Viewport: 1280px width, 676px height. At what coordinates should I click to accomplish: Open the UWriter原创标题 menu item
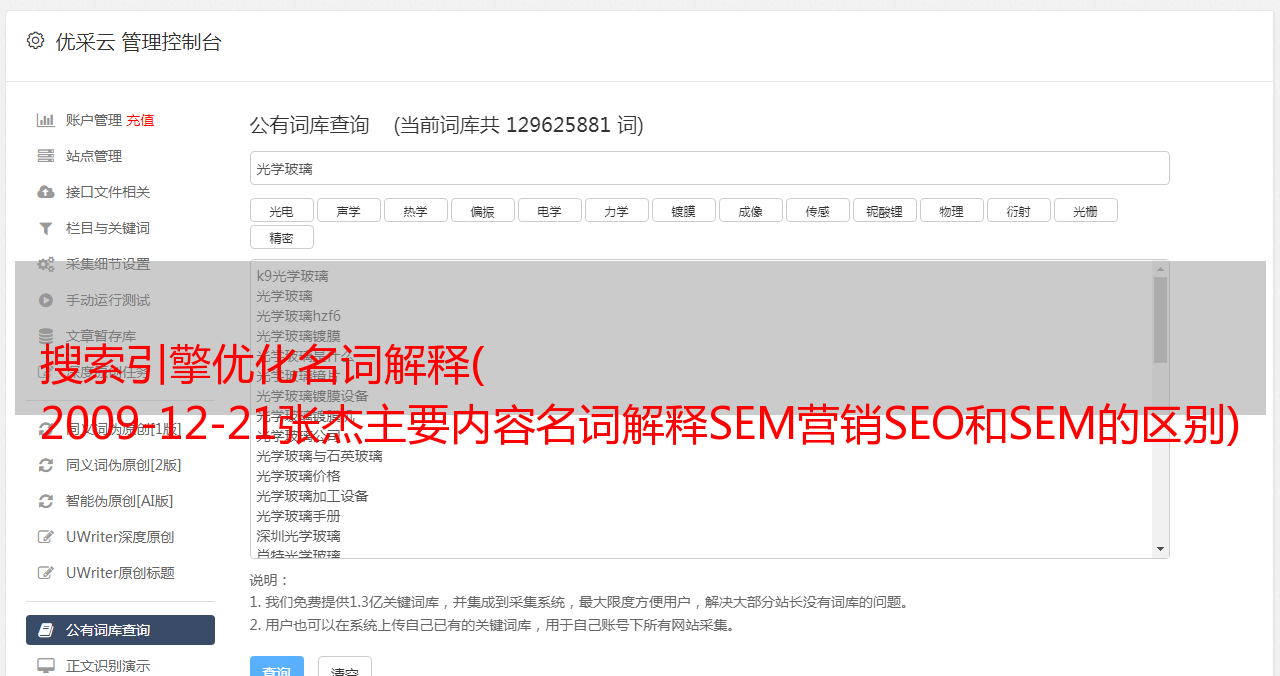pos(120,573)
